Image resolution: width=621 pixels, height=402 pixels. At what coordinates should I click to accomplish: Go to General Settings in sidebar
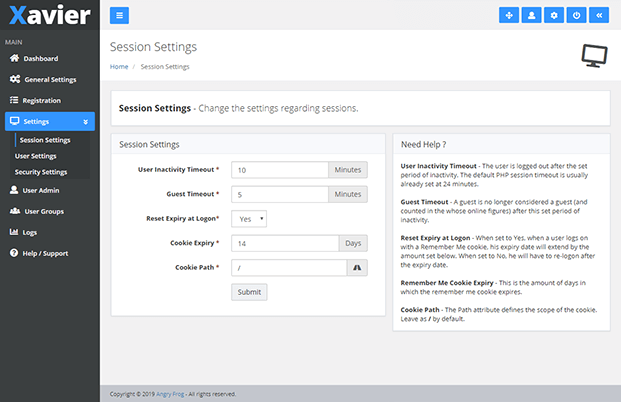point(49,79)
